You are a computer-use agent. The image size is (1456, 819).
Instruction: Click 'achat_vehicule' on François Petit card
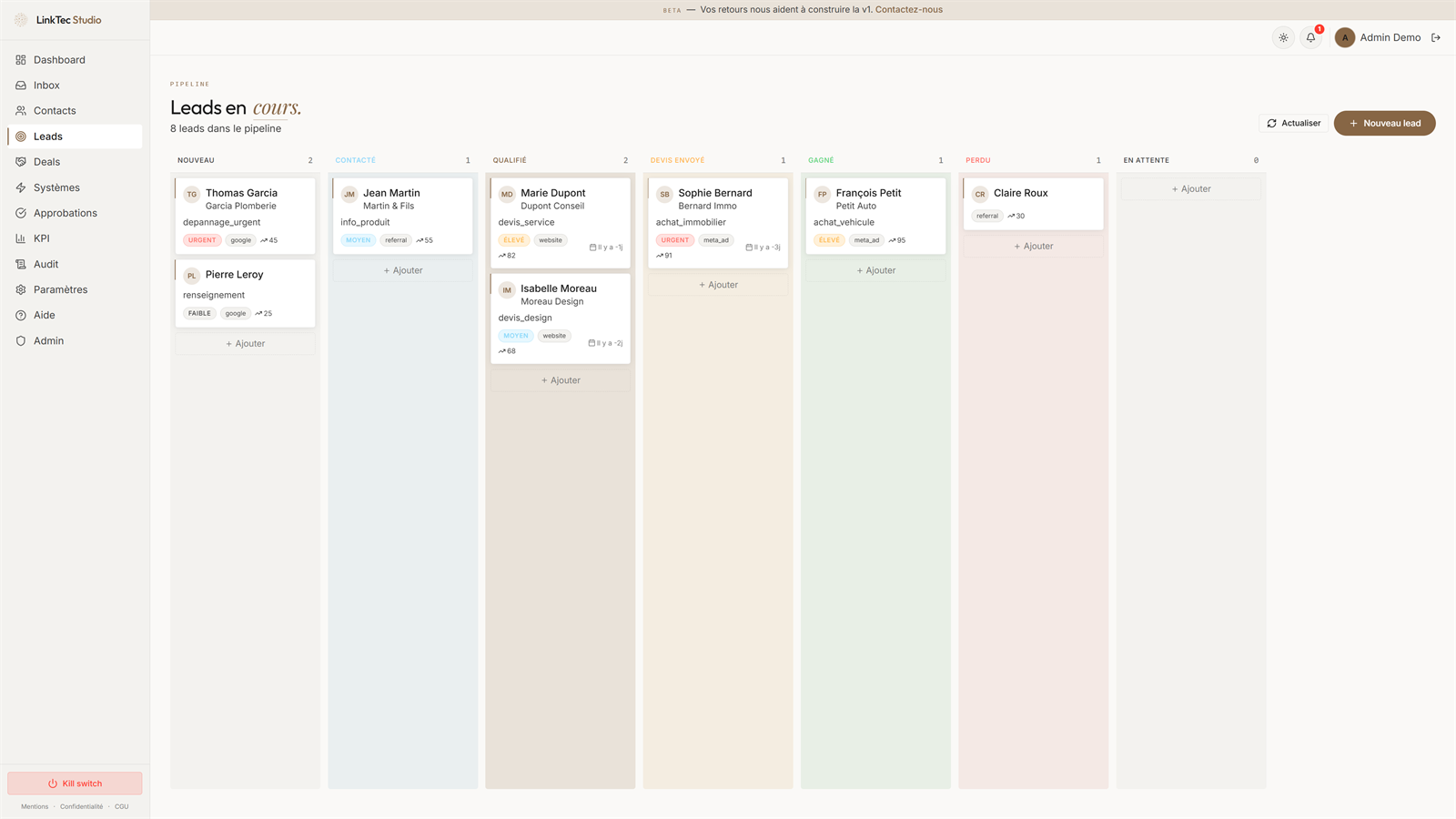[x=844, y=222]
